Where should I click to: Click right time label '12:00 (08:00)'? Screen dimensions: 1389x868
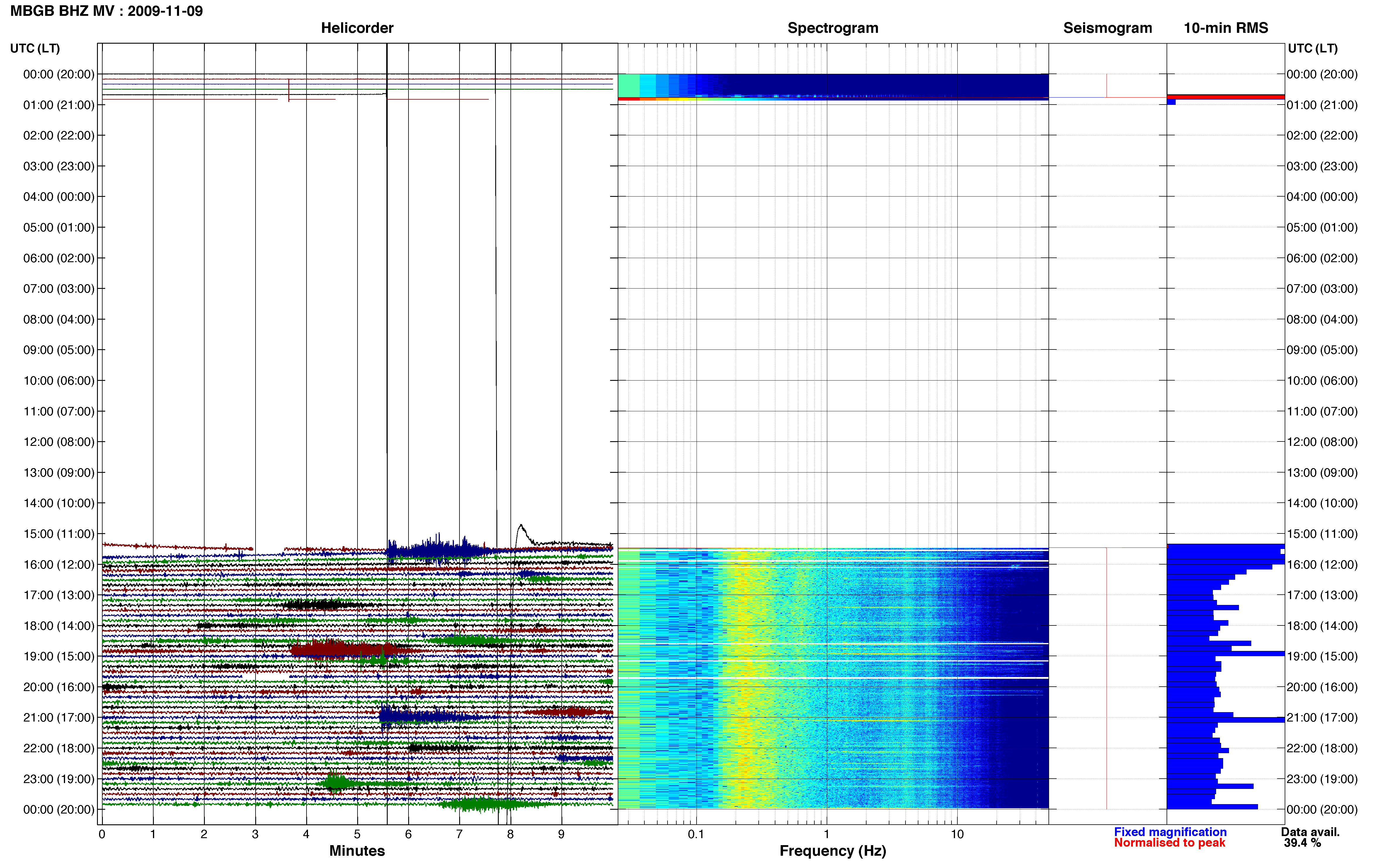click(1322, 442)
